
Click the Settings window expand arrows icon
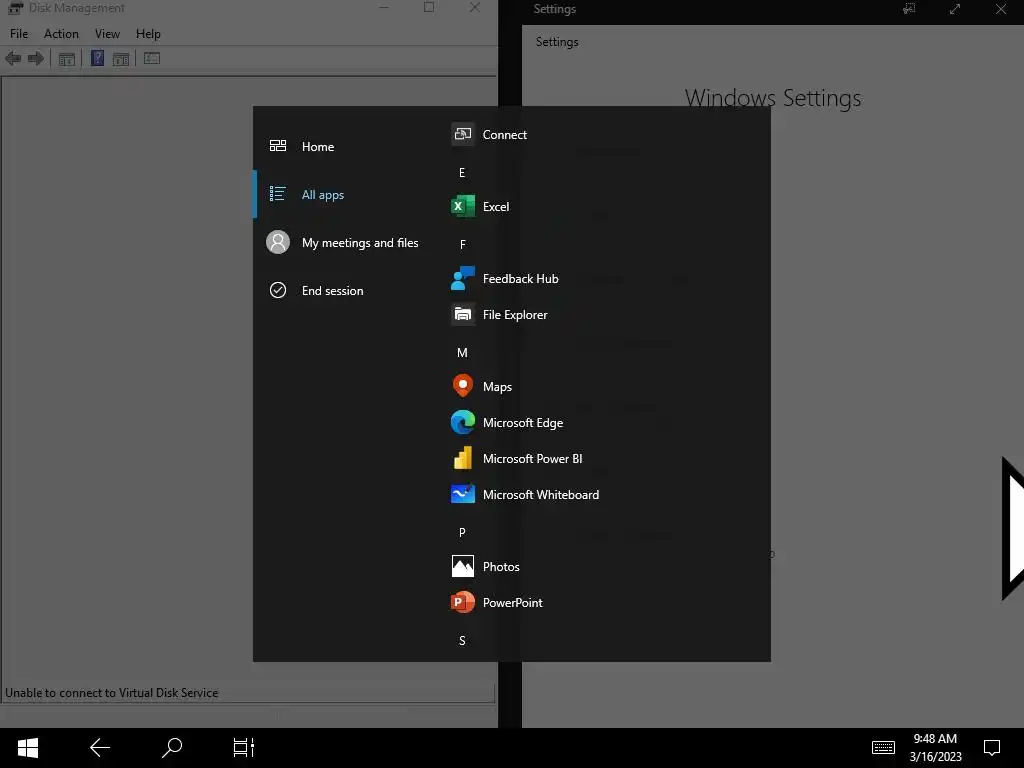coord(955,9)
